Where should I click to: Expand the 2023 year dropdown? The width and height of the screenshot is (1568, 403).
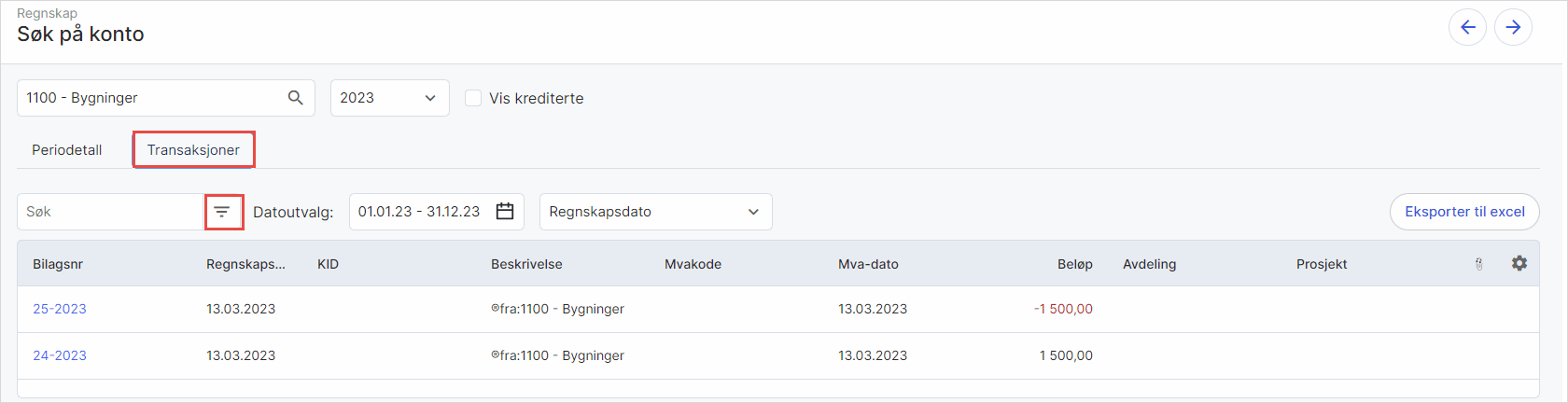[389, 98]
